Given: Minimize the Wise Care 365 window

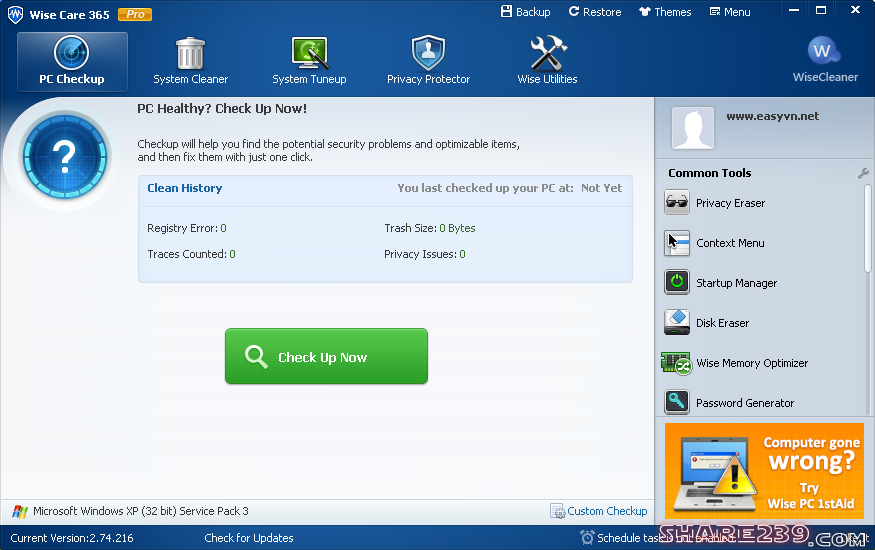Looking at the screenshot, I should coord(794,10).
